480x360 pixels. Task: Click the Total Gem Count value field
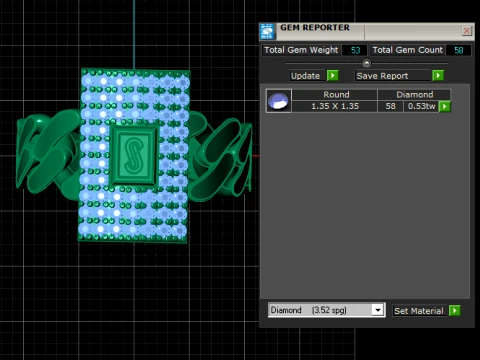[x=459, y=50]
